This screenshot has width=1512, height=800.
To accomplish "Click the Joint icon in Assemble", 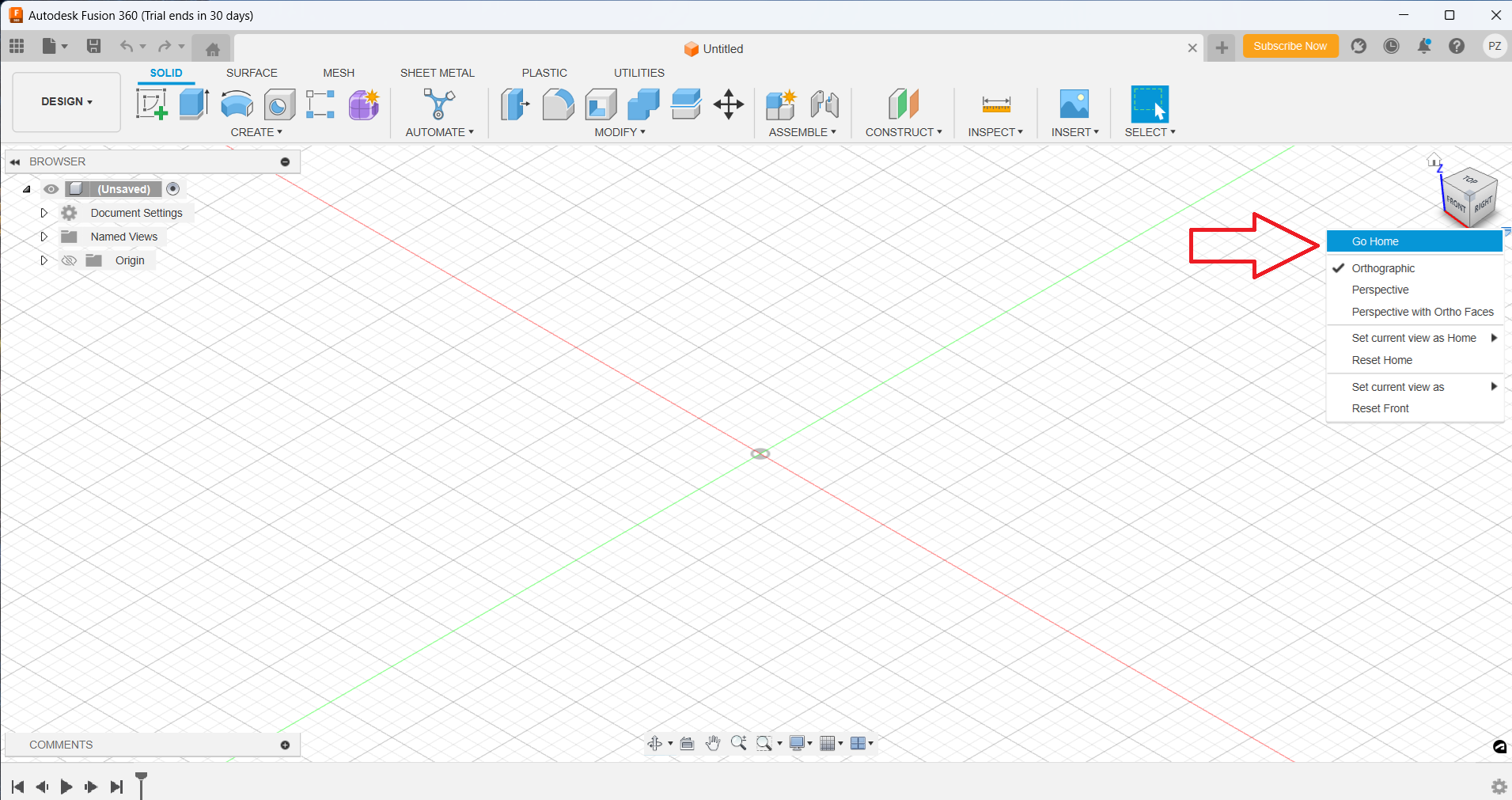I will tap(824, 104).
